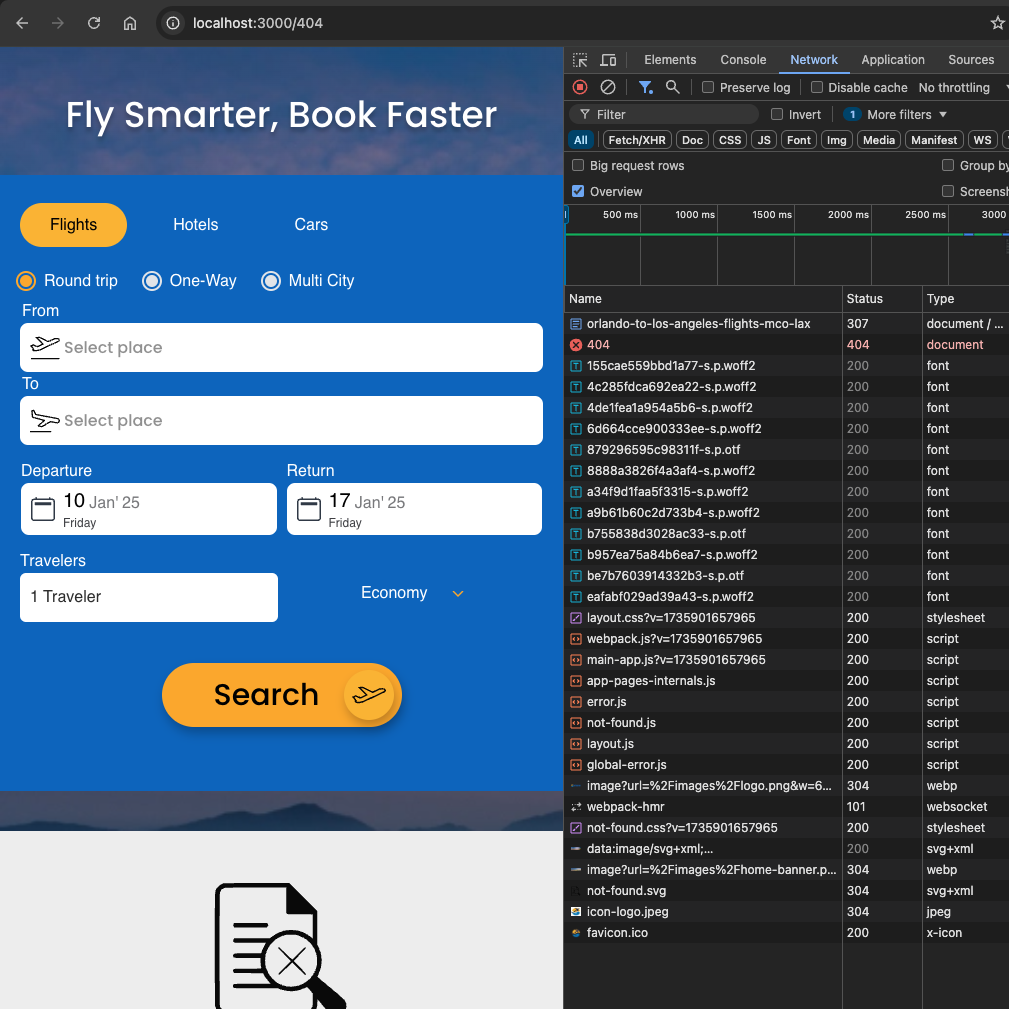1009x1009 pixels.
Task: Bookmark this page with star icon
Action: tap(998, 23)
